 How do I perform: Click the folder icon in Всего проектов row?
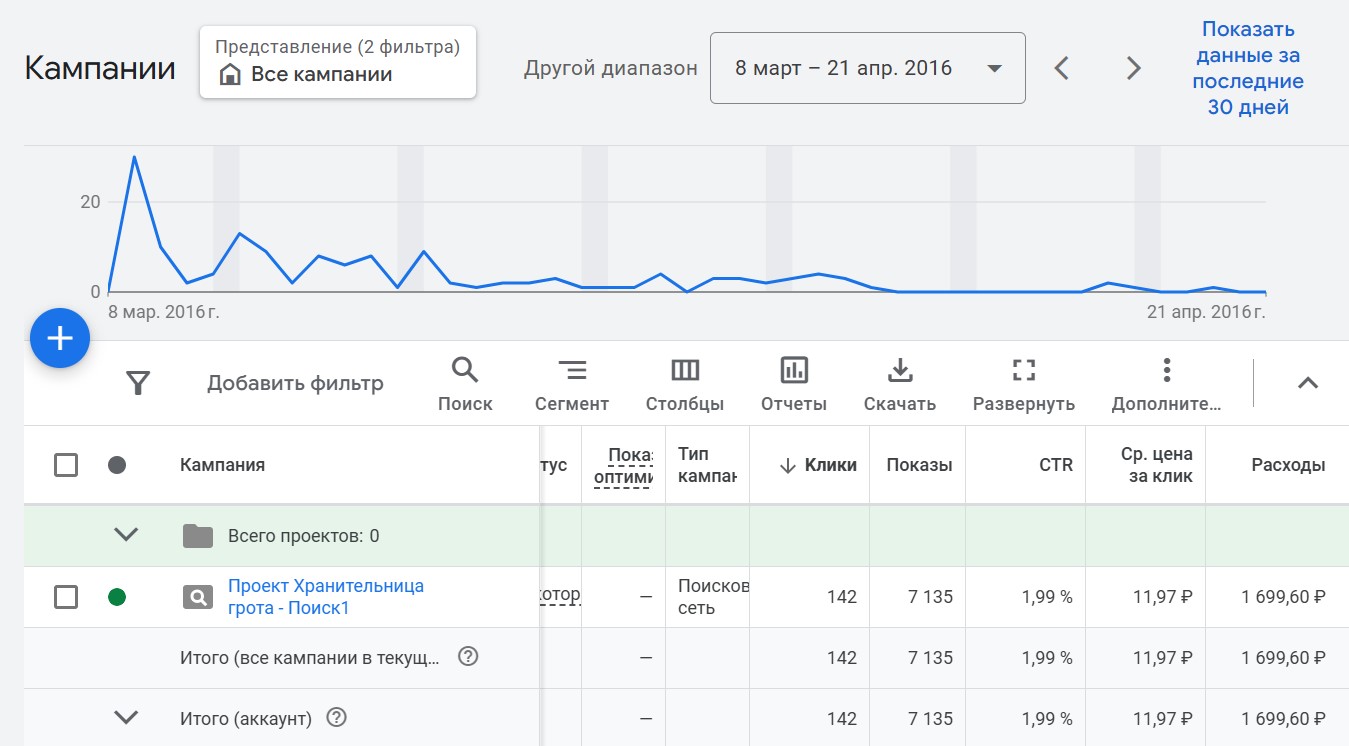pyautogui.click(x=198, y=536)
